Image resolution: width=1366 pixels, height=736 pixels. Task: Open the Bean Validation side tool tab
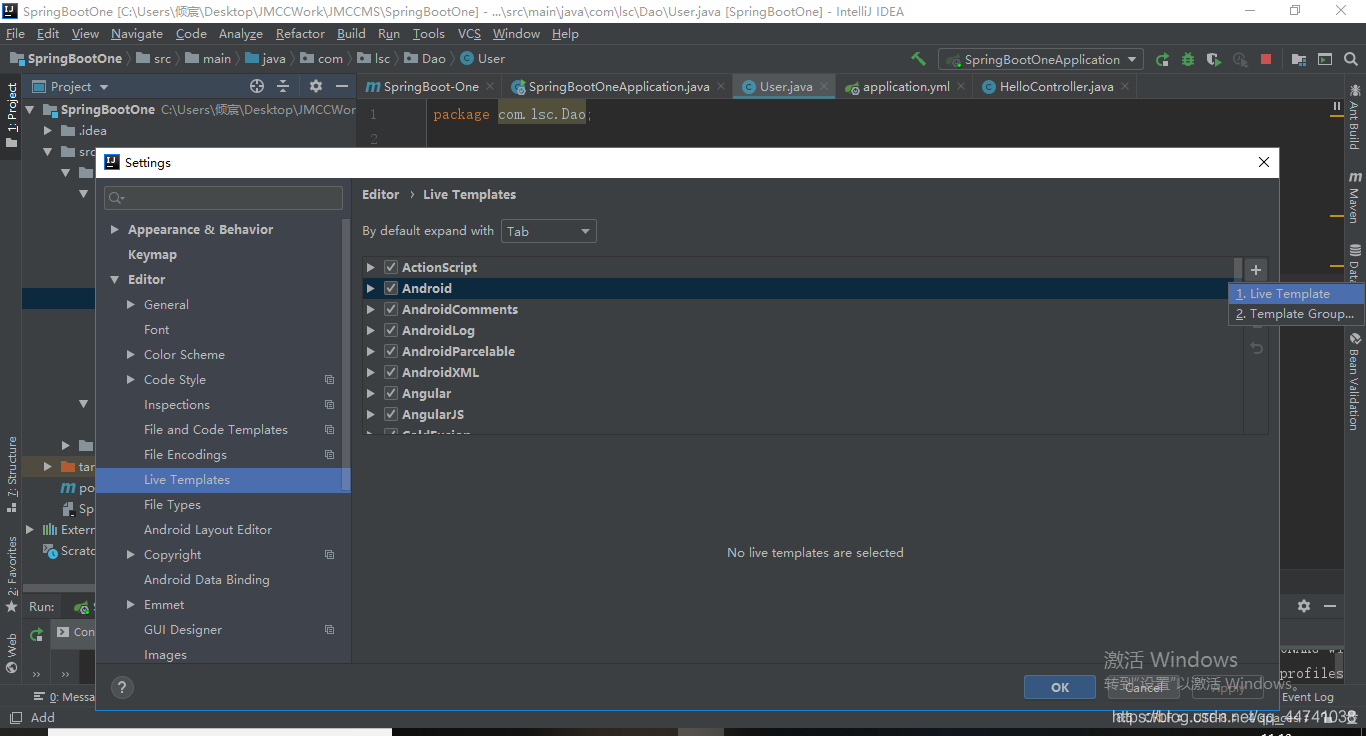pyautogui.click(x=1355, y=380)
